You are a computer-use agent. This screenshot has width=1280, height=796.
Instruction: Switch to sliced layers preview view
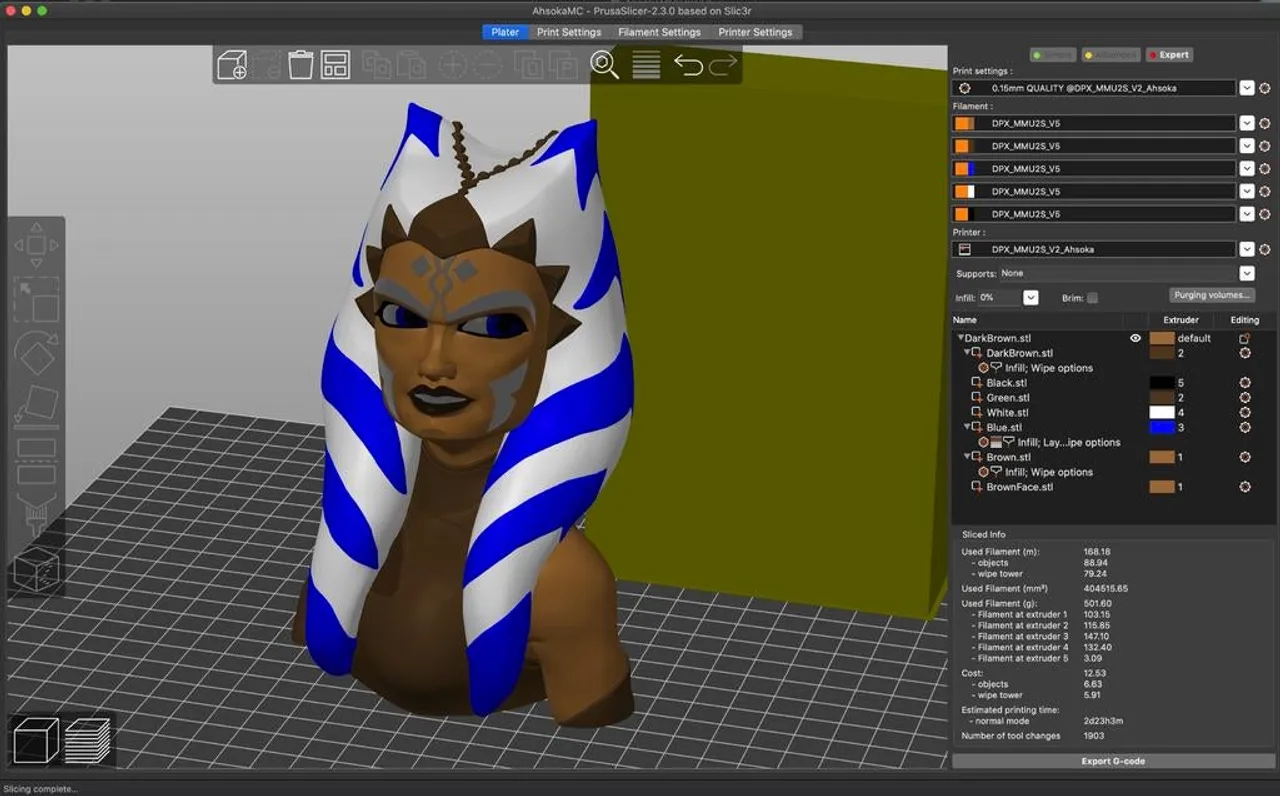pos(88,741)
